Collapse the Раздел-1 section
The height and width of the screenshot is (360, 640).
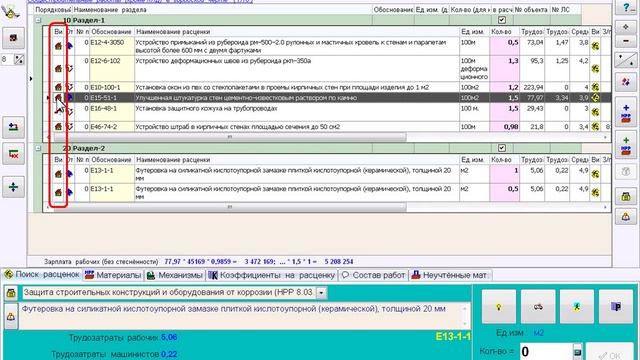pyautogui.click(x=38, y=20)
